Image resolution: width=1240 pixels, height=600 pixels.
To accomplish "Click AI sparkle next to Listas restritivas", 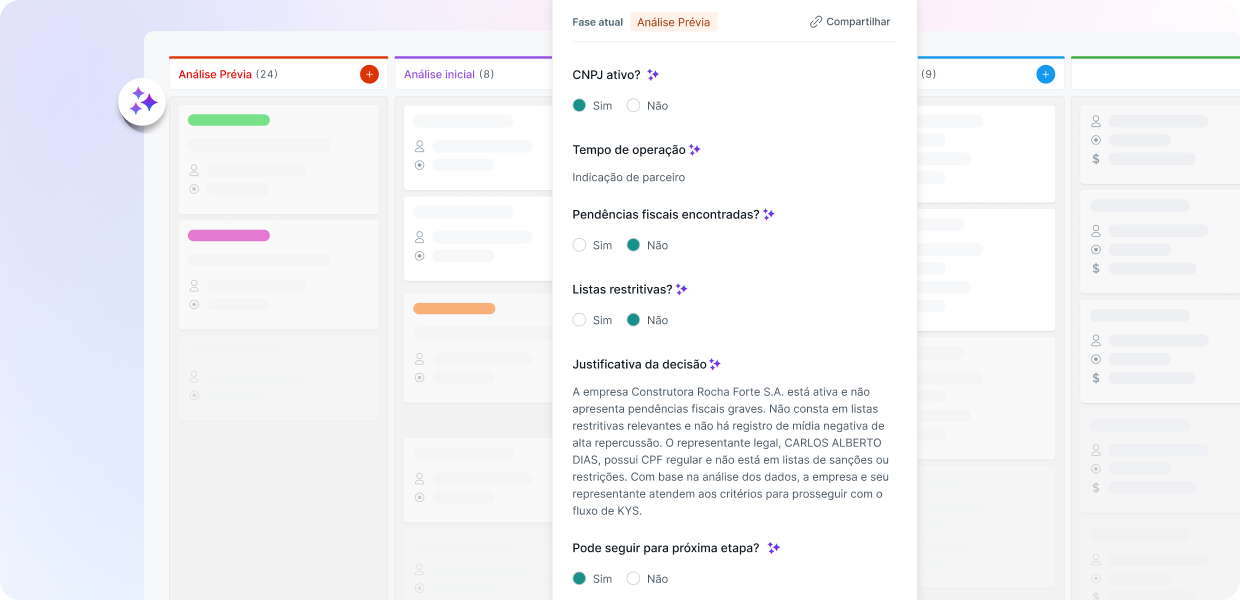I will pyautogui.click(x=682, y=290).
